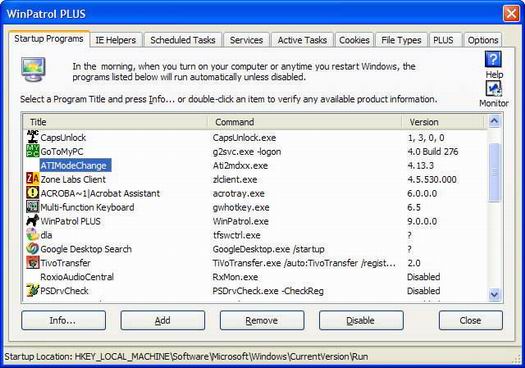The height and width of the screenshot is (368, 525).
Task: Click the scroll down arrow of the list
Action: point(494,294)
